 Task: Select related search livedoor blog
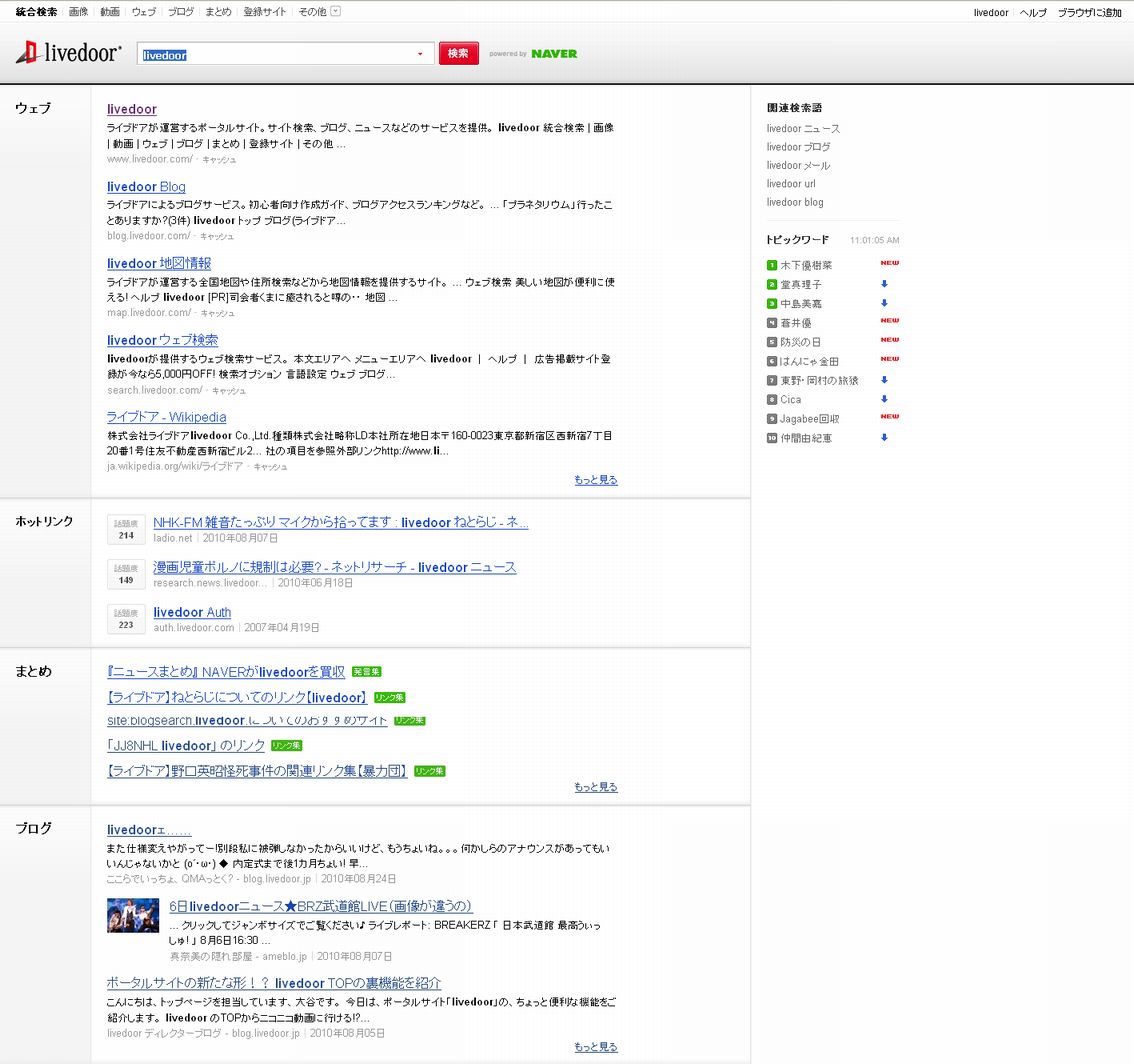point(795,203)
